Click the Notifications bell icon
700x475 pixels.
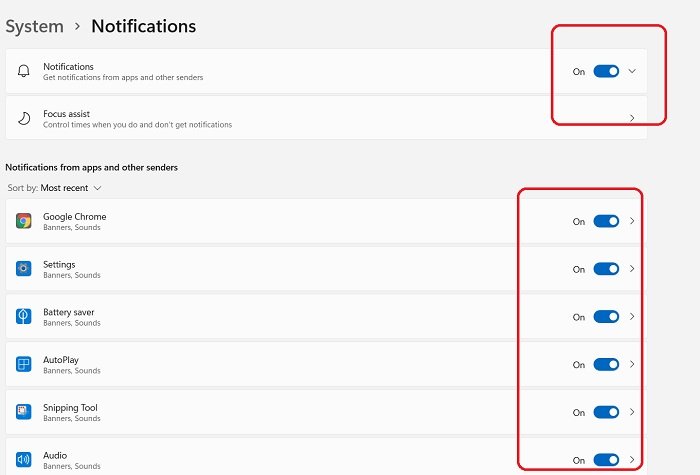coord(24,71)
